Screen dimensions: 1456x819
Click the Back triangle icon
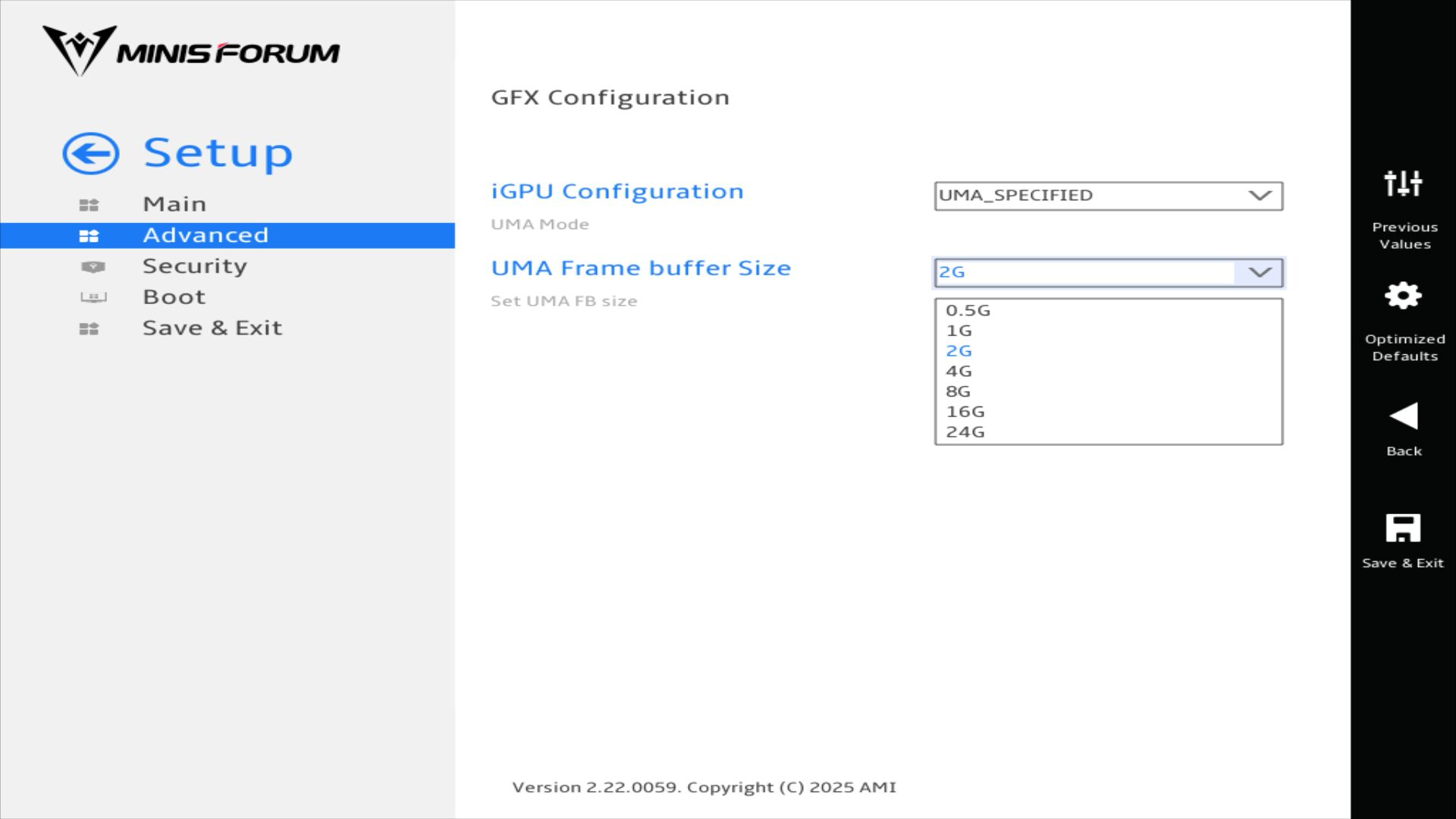(x=1403, y=416)
